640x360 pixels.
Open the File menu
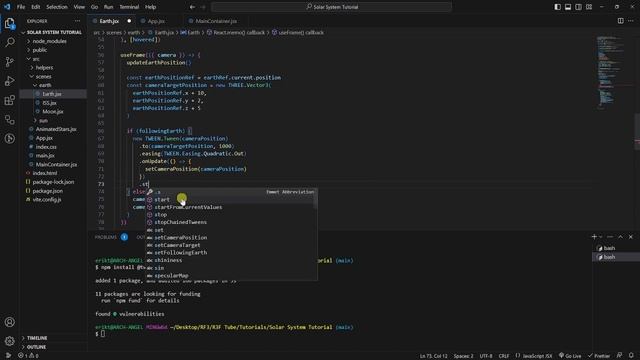click(21, 7)
